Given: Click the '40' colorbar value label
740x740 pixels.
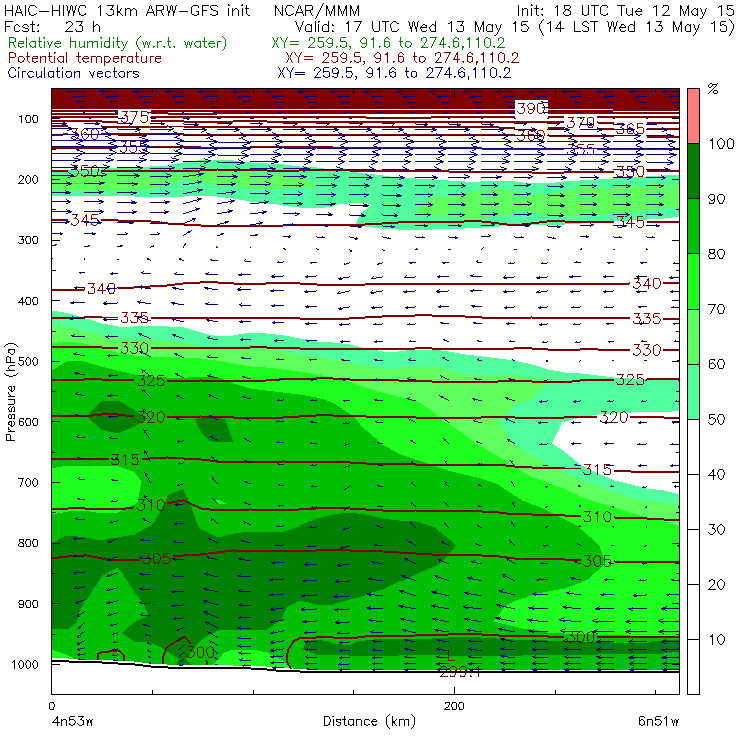Looking at the screenshot, I should pyautogui.click(x=716, y=474).
